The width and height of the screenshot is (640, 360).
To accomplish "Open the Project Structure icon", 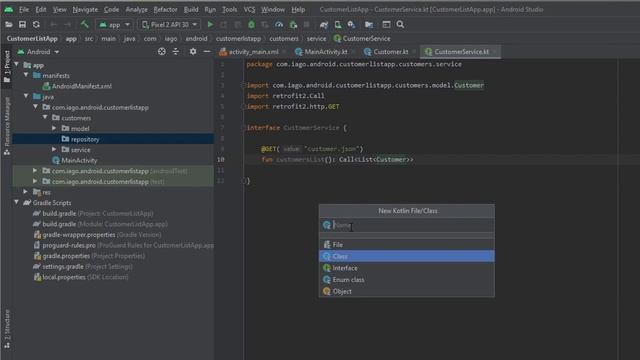I will [x=387, y=24].
